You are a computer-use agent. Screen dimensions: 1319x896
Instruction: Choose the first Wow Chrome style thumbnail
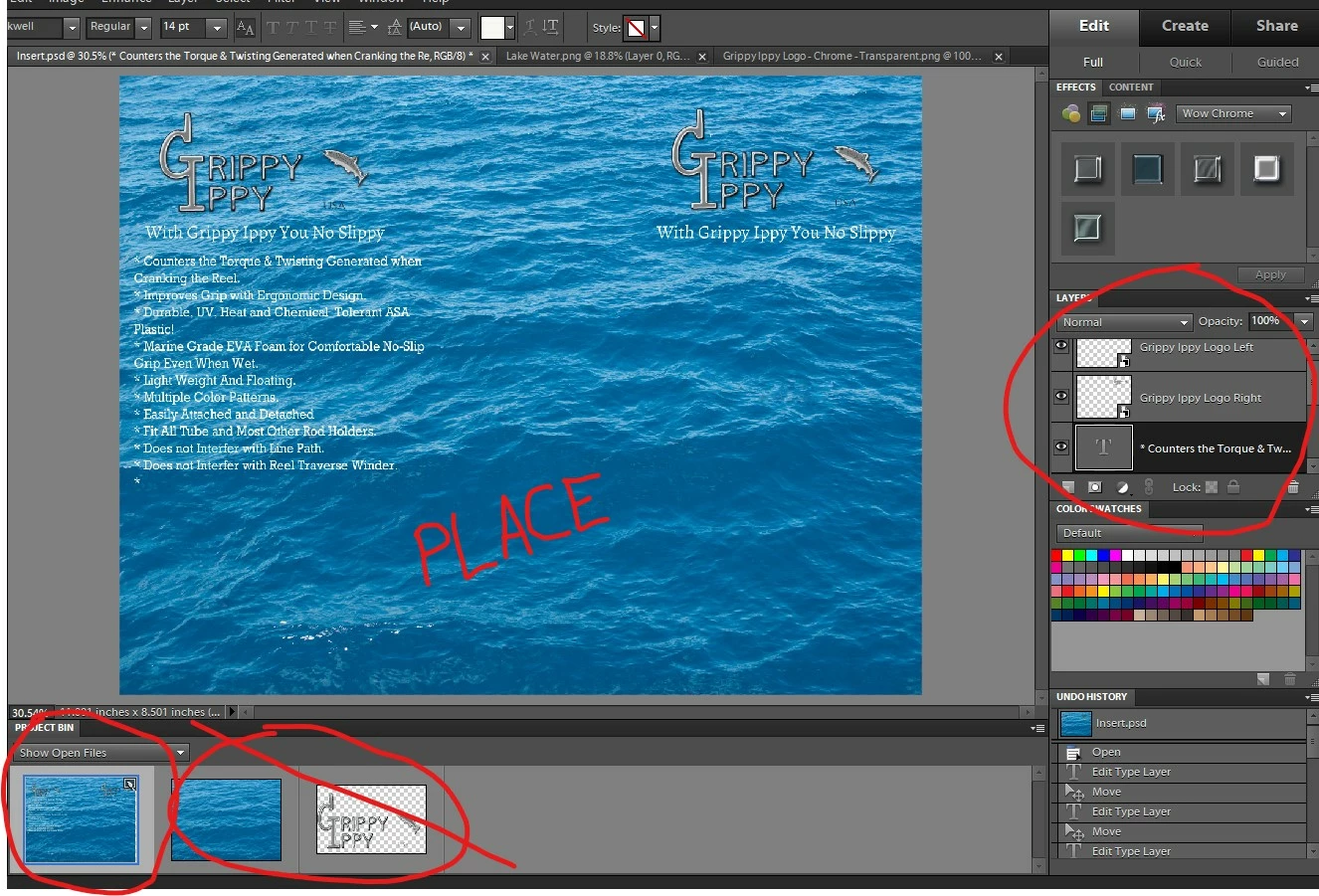coord(1088,168)
